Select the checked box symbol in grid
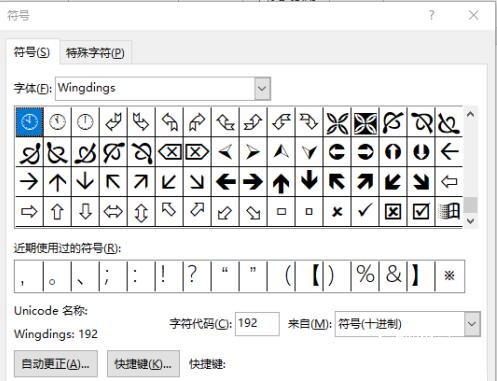Screen dimensions: 497x381 [421, 211]
